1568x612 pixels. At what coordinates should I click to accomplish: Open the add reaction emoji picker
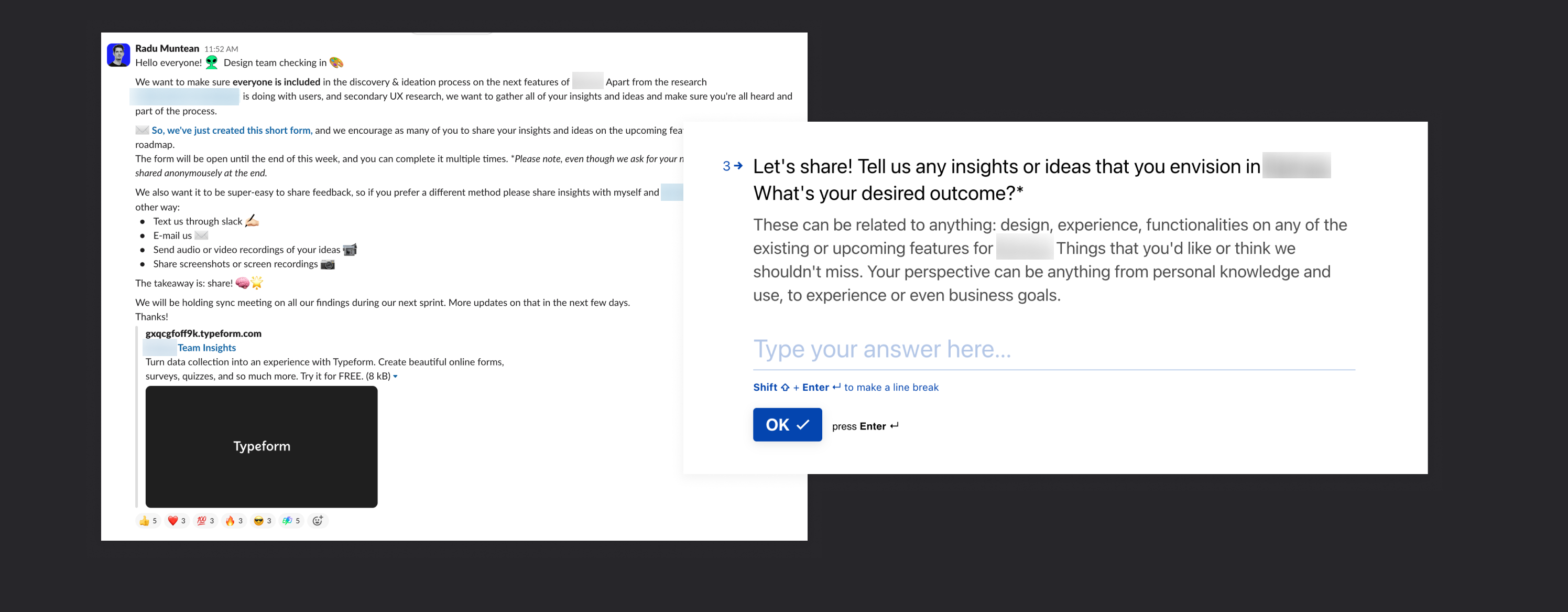click(318, 521)
